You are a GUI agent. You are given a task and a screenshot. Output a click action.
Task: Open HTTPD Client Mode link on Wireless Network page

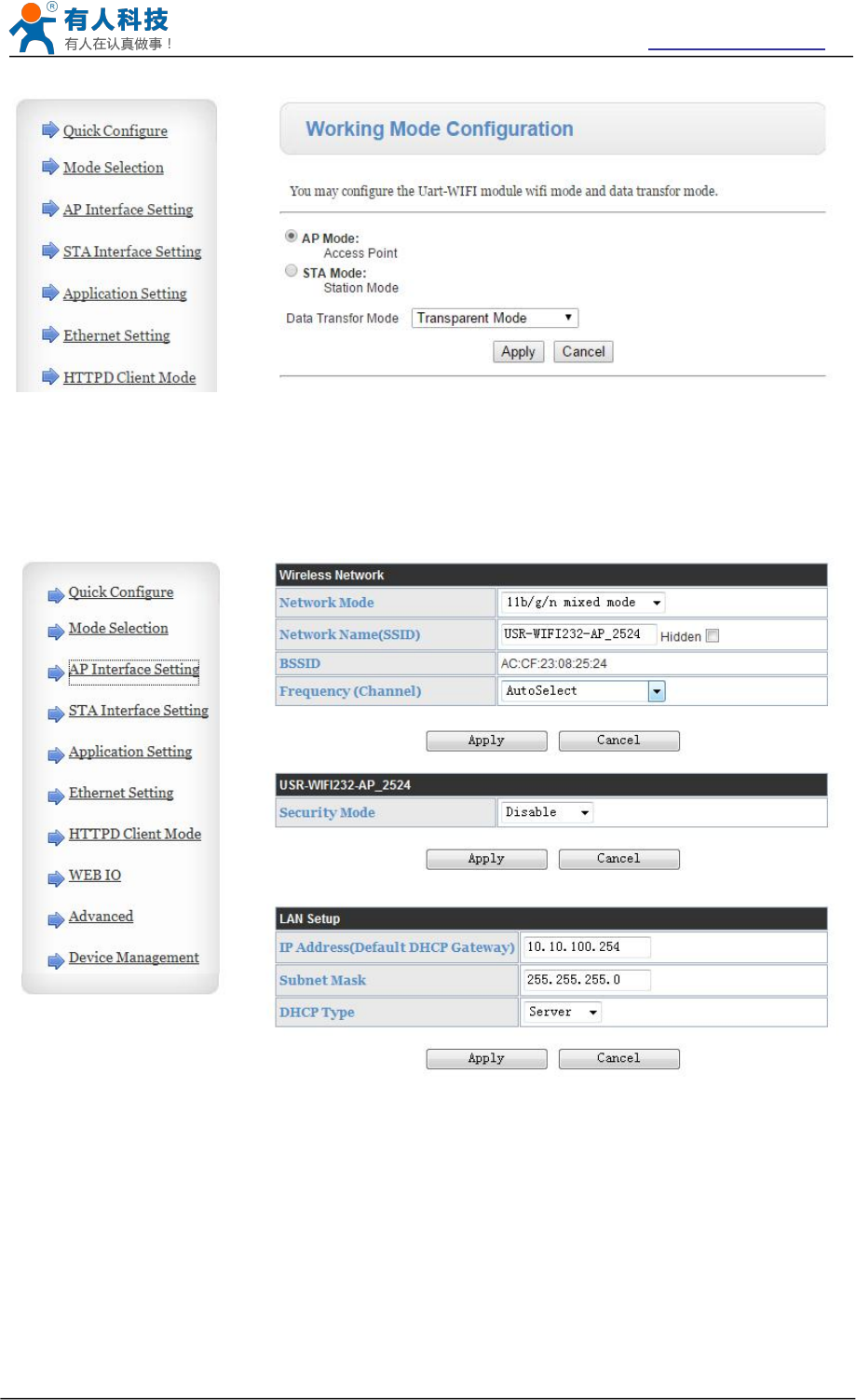tap(135, 834)
